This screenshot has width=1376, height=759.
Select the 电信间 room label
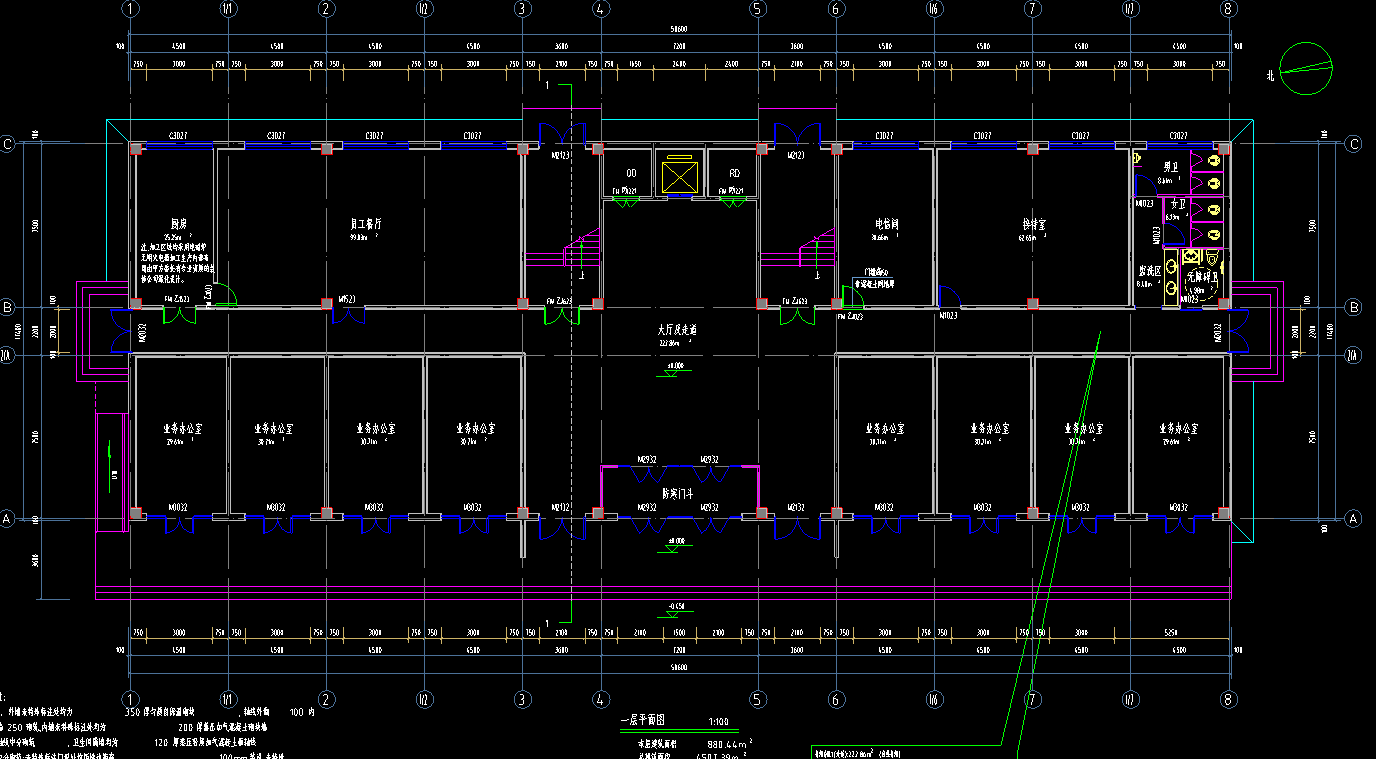tap(885, 225)
